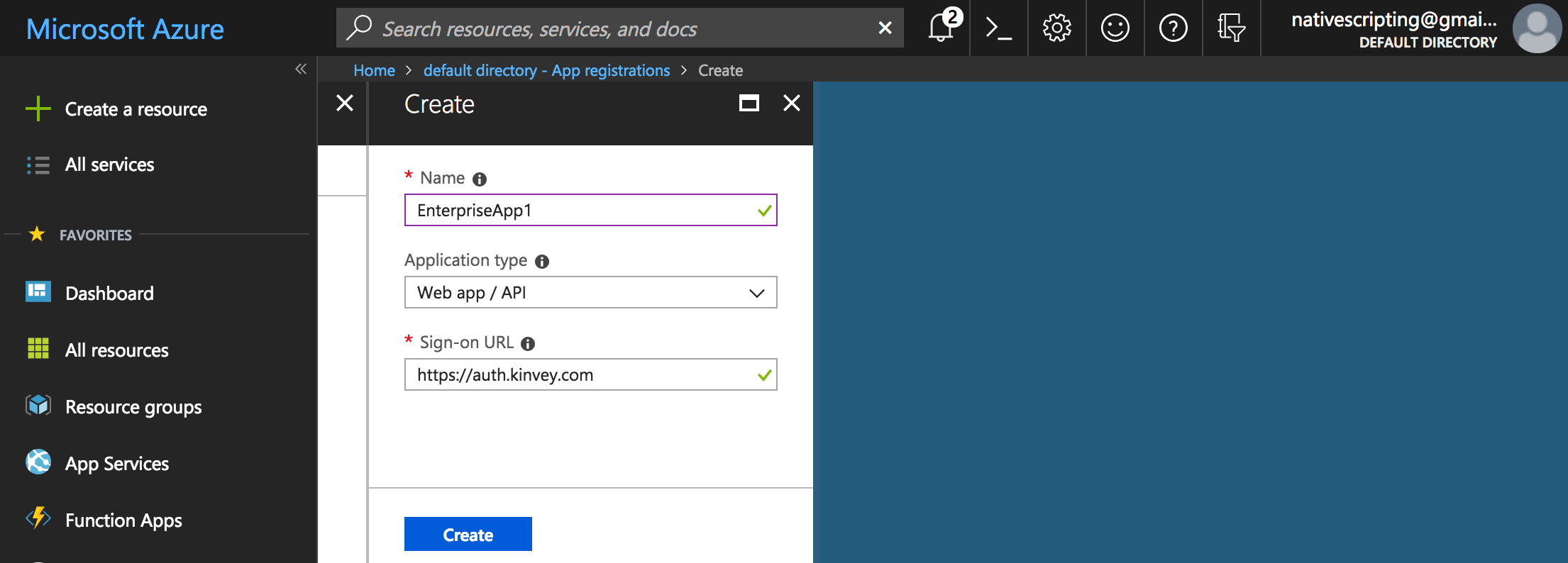Clear the search box with the X
This screenshot has width=1568, height=563.
click(x=885, y=28)
